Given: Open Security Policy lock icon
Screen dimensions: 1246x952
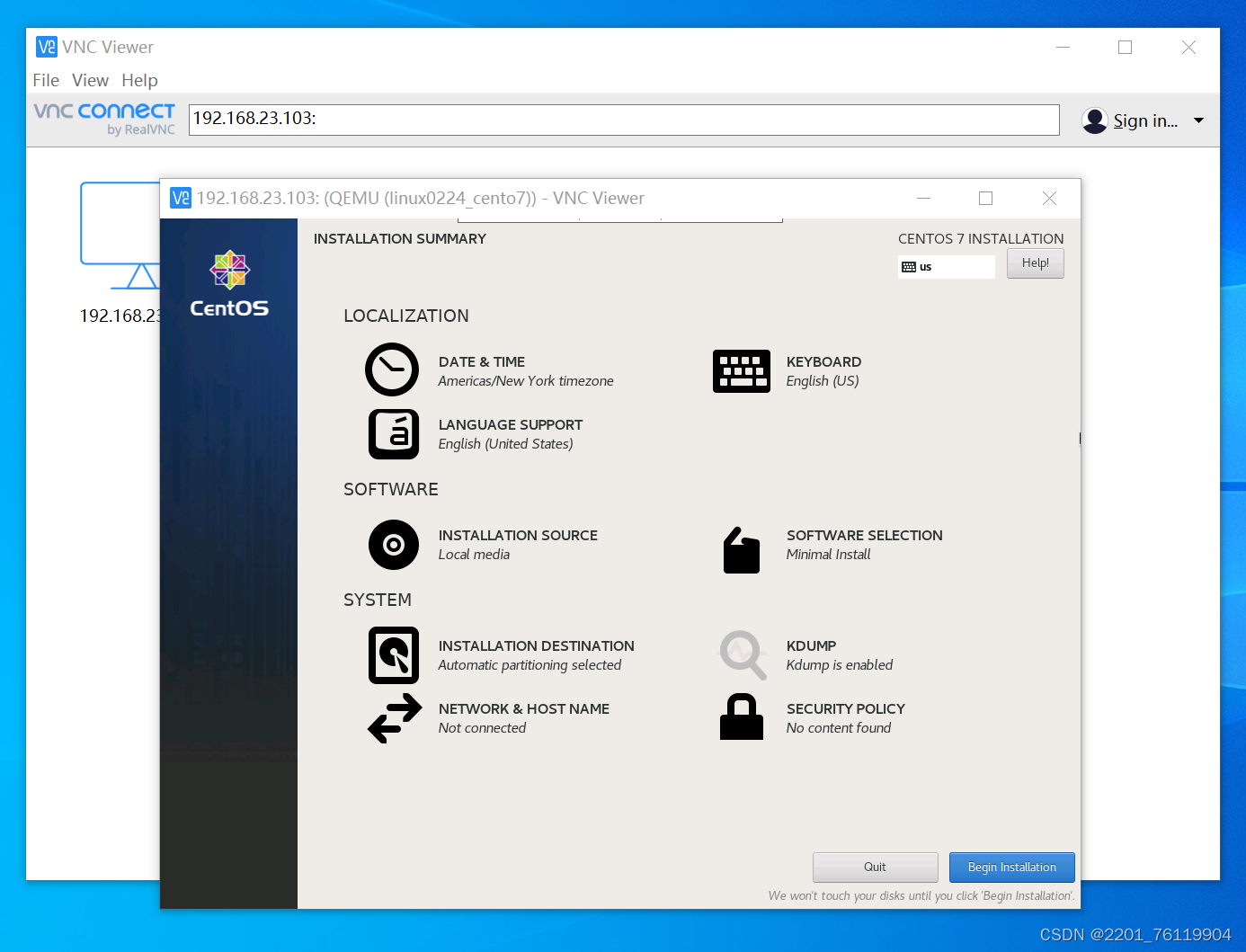Looking at the screenshot, I should coord(742,716).
